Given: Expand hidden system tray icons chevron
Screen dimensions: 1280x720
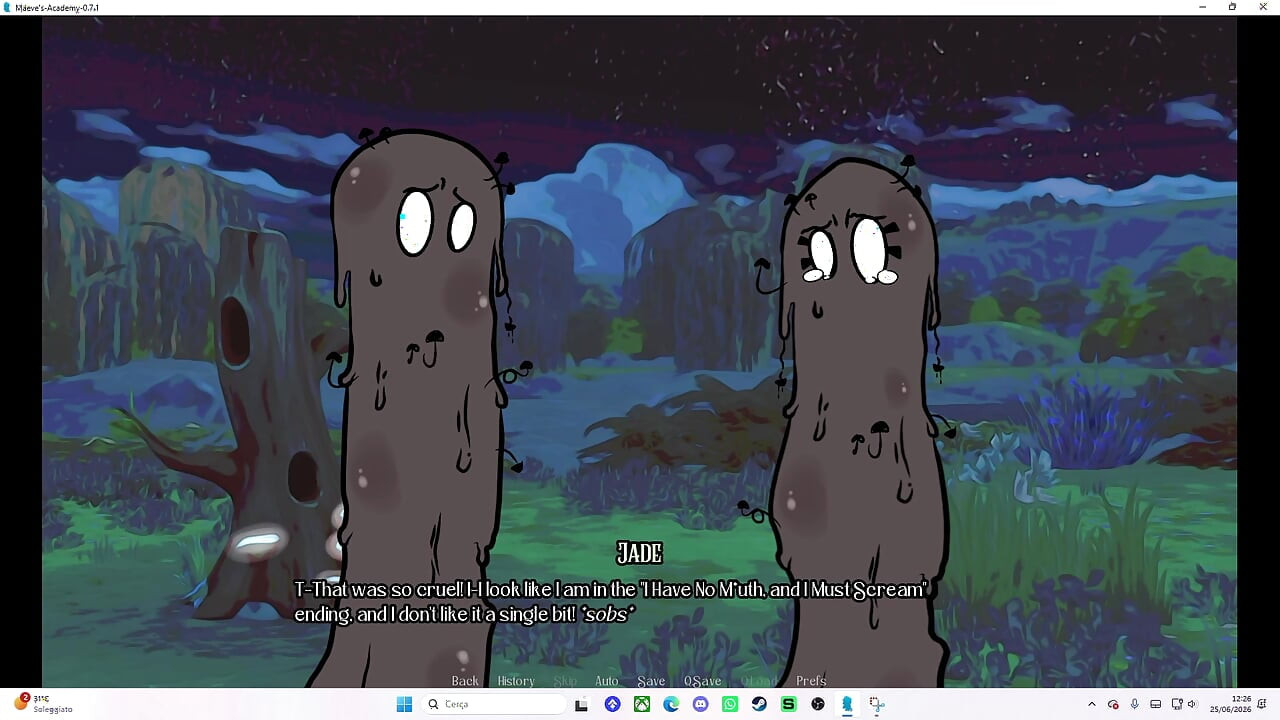Looking at the screenshot, I should 1092,704.
